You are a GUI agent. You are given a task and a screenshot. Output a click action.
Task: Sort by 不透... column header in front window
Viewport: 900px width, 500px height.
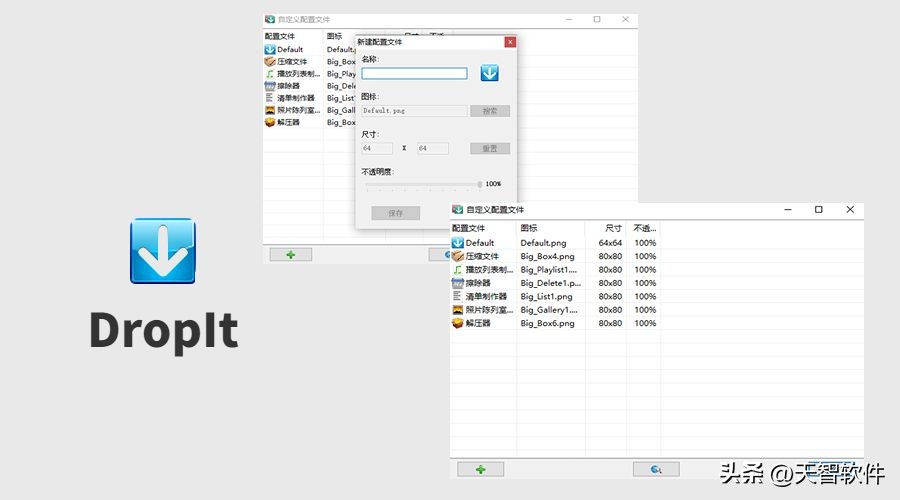click(643, 228)
